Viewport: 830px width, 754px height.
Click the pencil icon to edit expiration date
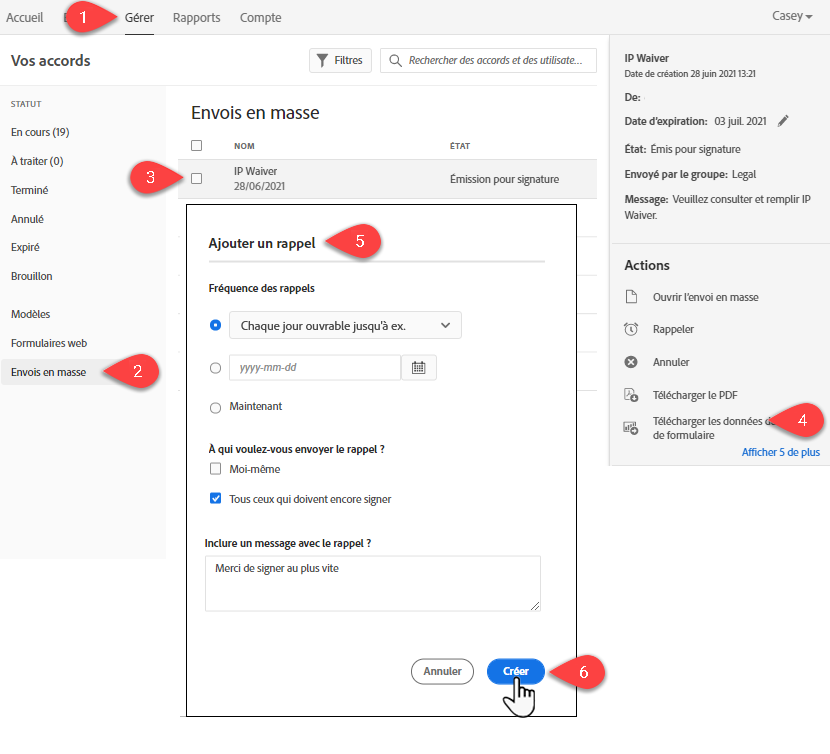click(x=783, y=121)
